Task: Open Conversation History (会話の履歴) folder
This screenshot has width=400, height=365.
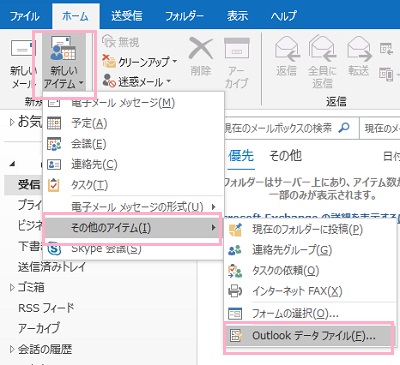Action: [45, 349]
